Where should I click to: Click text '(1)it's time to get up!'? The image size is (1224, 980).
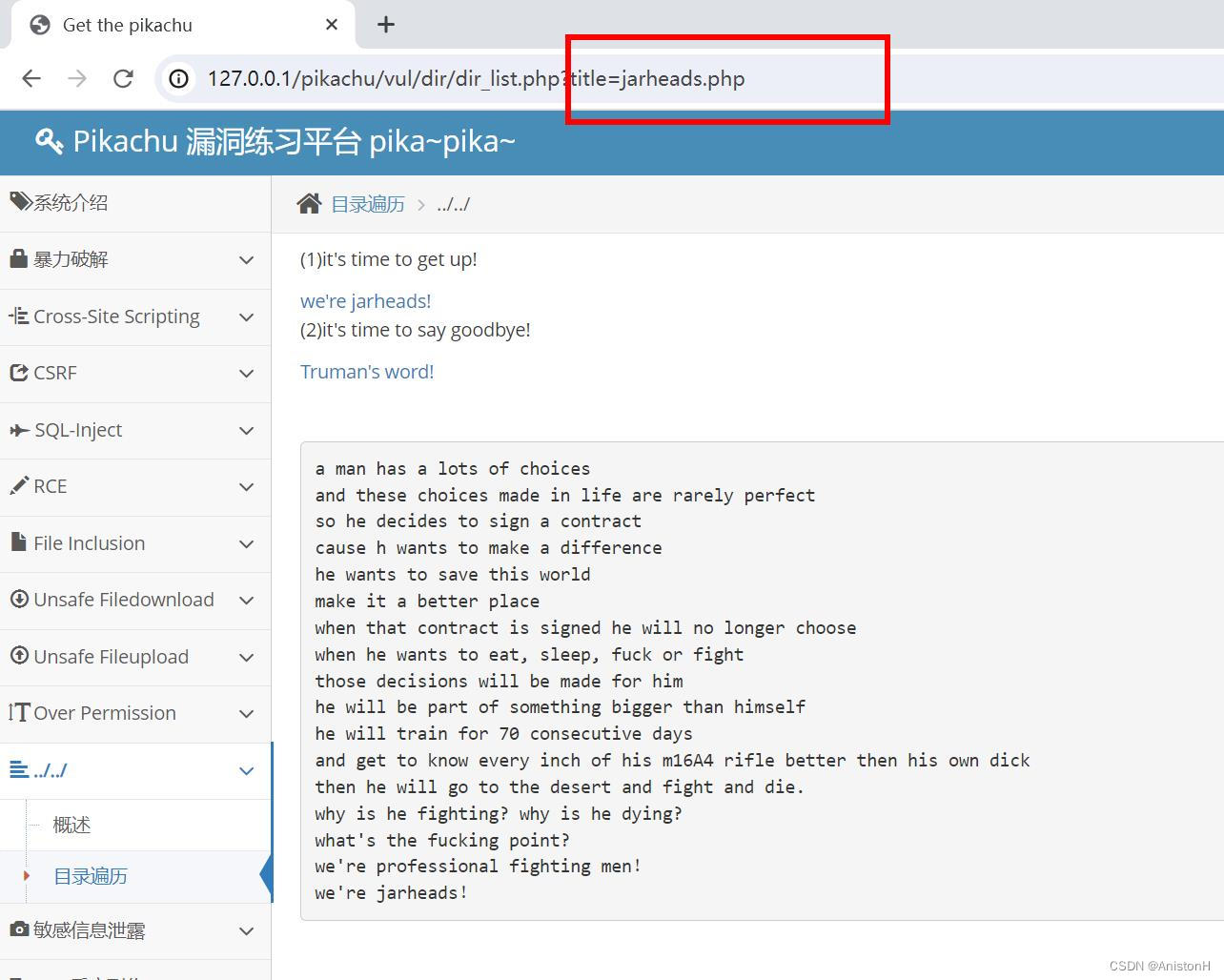pos(388,259)
